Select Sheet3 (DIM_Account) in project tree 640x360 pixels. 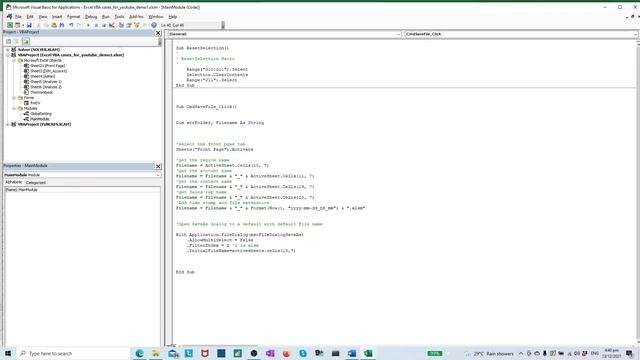[x=48, y=71]
